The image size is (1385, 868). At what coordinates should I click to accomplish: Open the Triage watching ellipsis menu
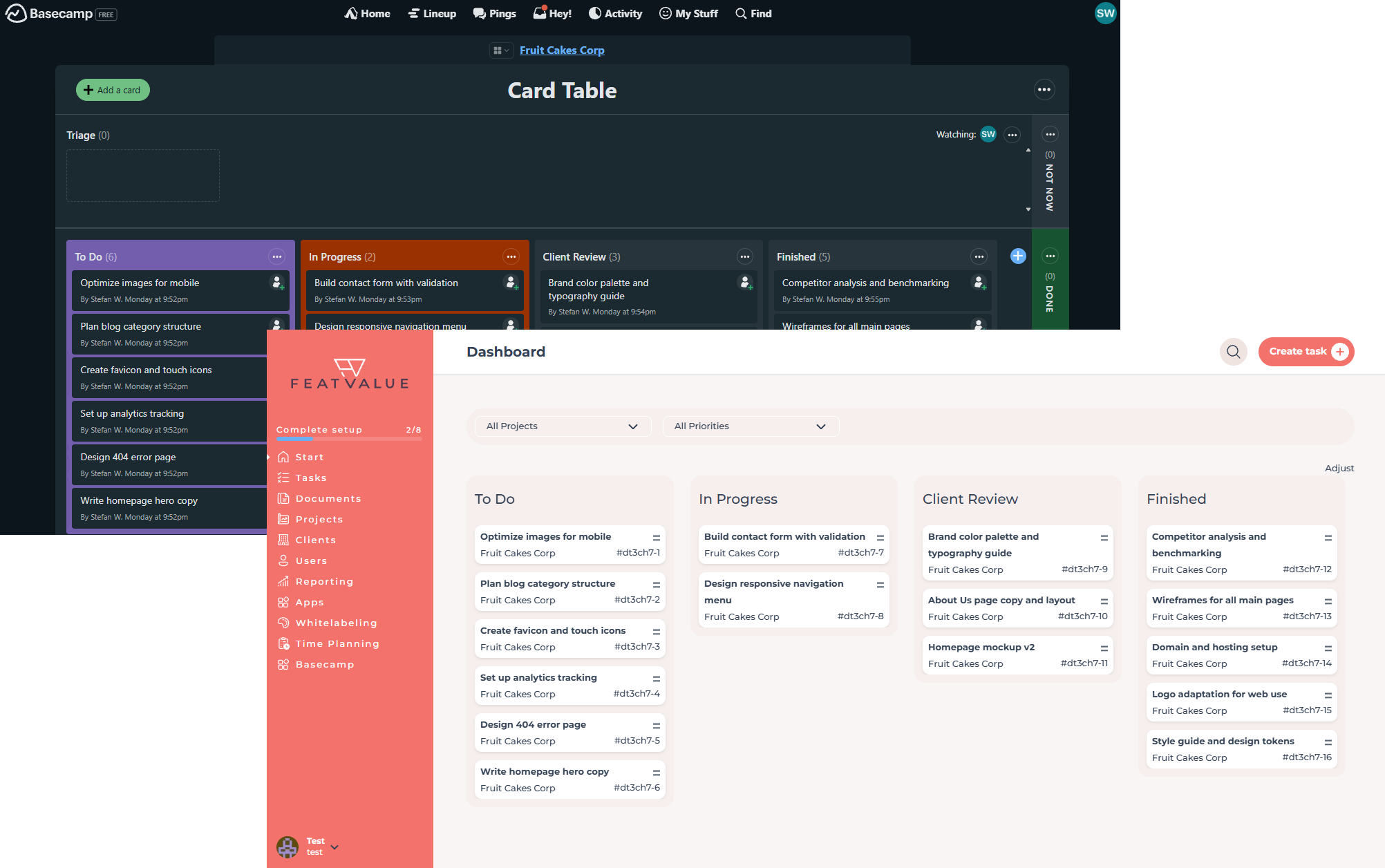point(1012,135)
